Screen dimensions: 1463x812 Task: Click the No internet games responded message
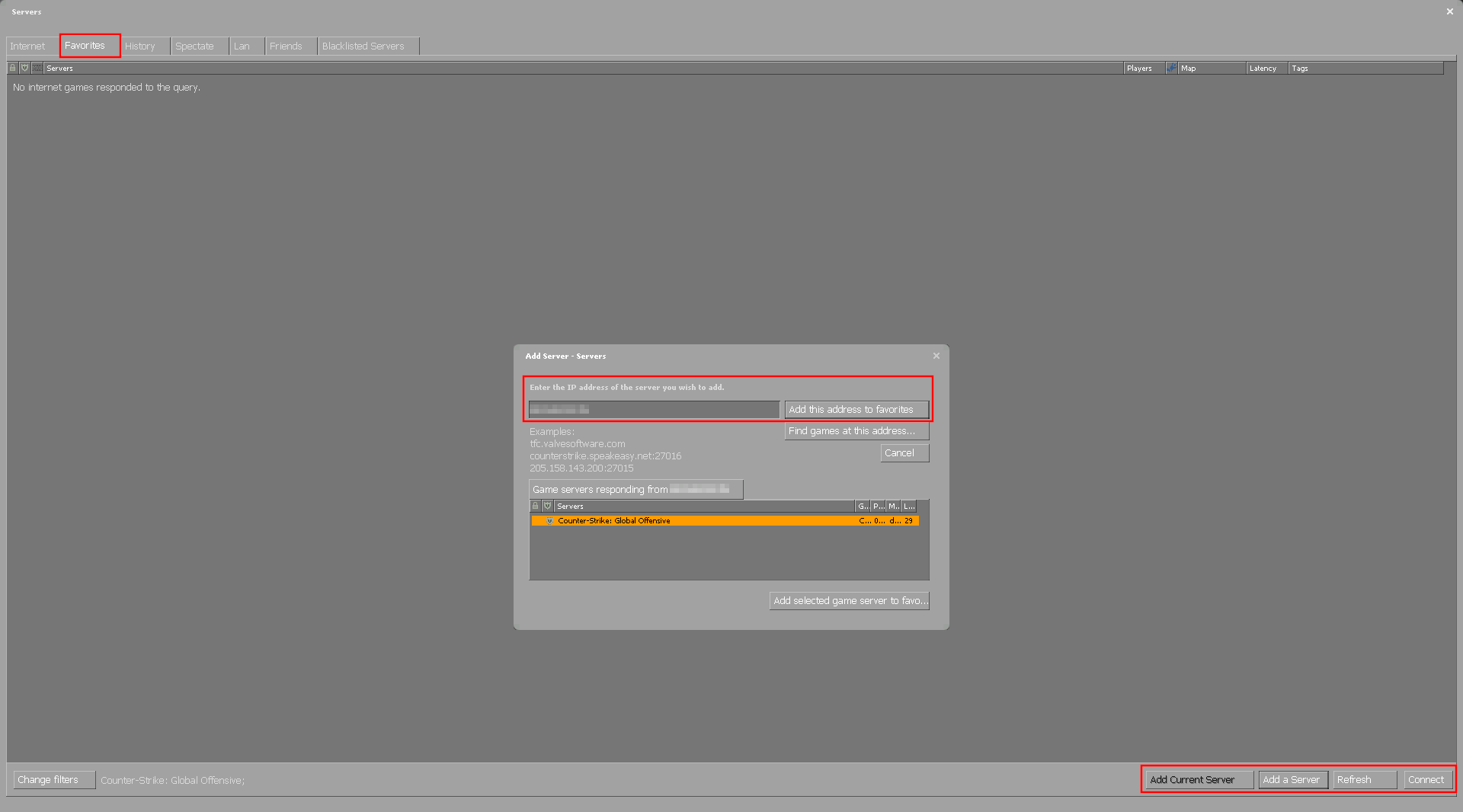(x=107, y=88)
